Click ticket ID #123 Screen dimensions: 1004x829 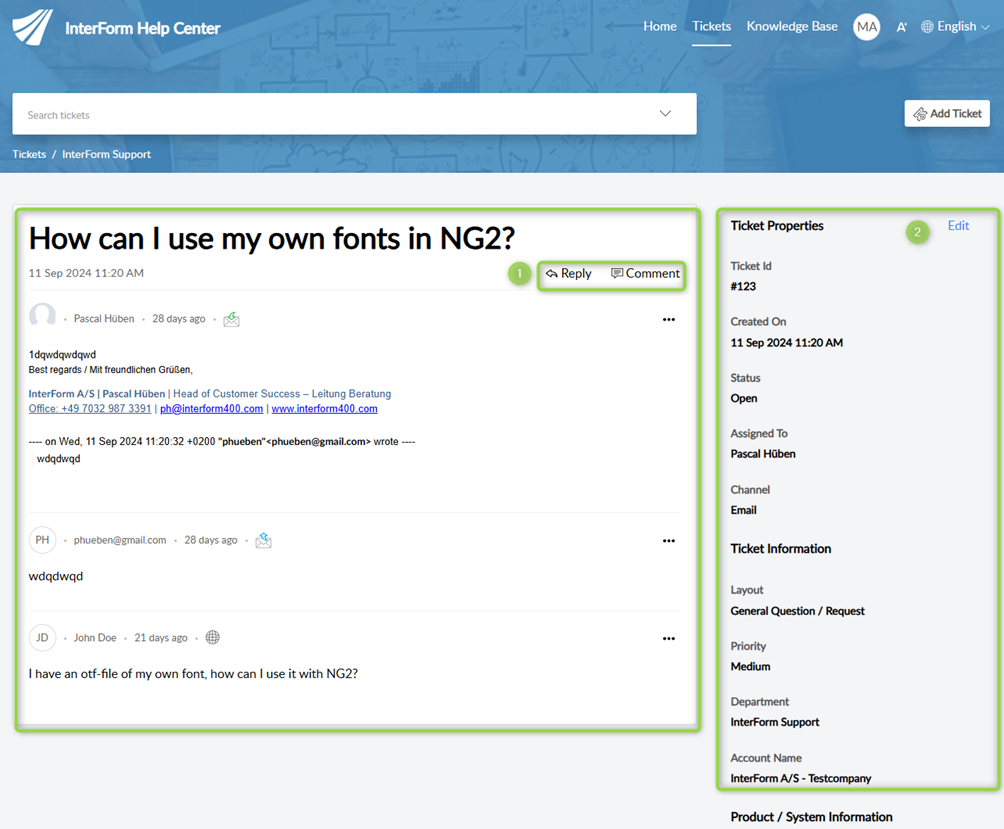coord(743,286)
